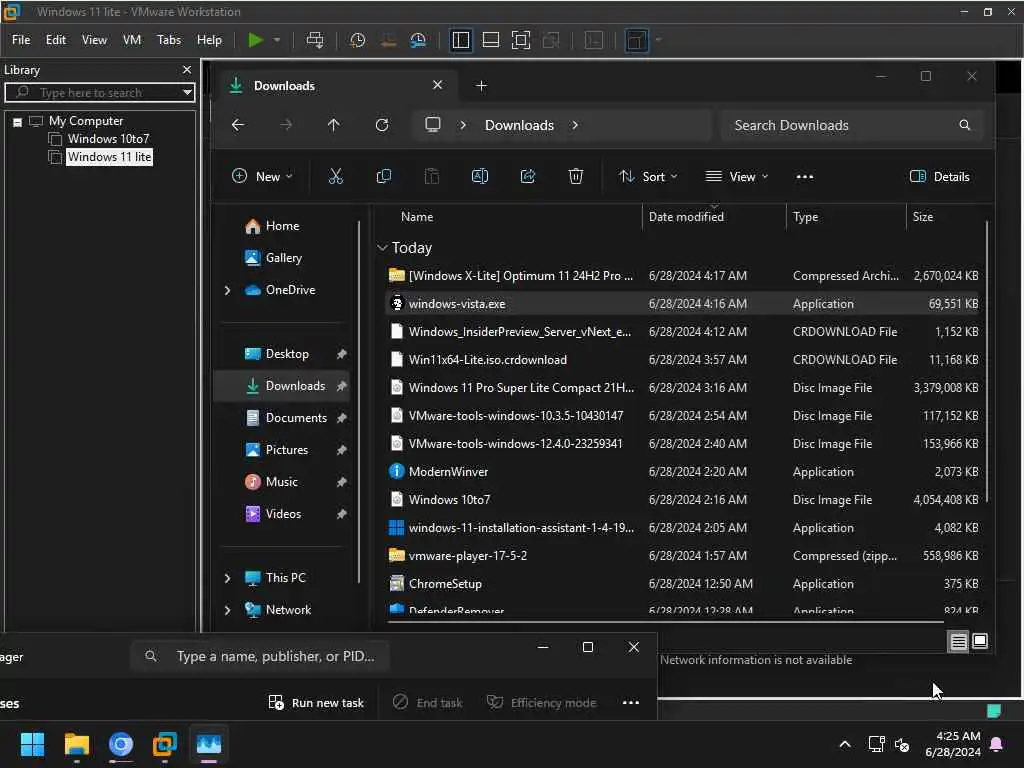1024x768 pixels.
Task: Open the snapshot manager icon
Action: point(418,40)
